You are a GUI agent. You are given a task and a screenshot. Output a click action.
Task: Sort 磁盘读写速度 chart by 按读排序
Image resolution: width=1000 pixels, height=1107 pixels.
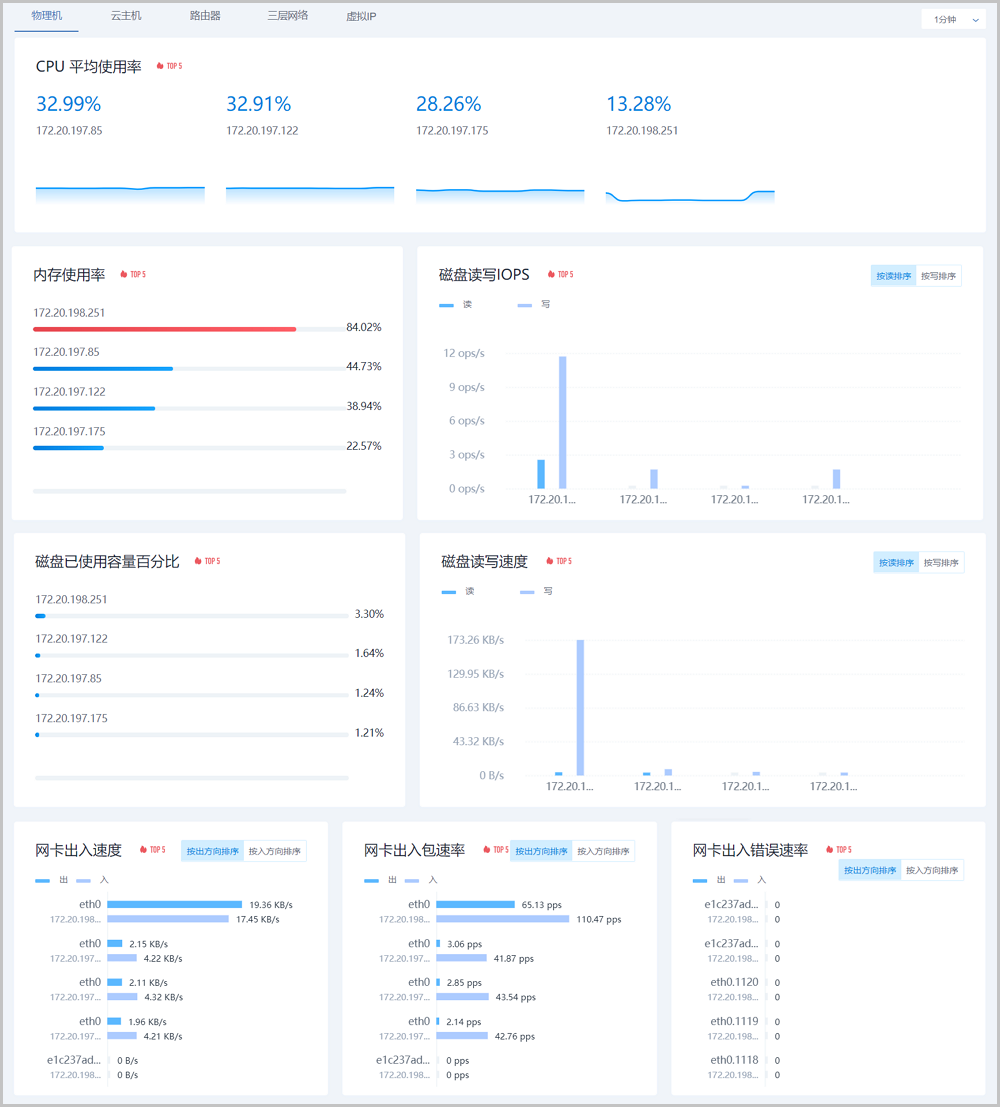(895, 563)
